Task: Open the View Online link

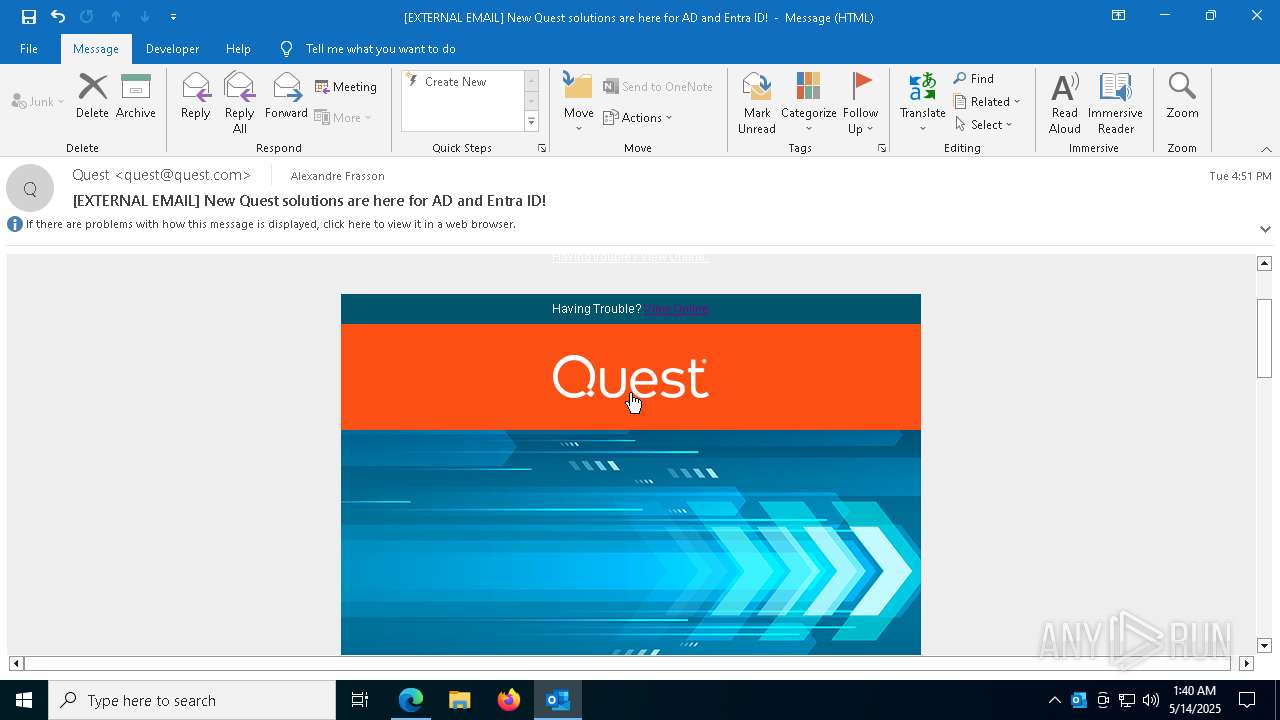Action: [677, 309]
